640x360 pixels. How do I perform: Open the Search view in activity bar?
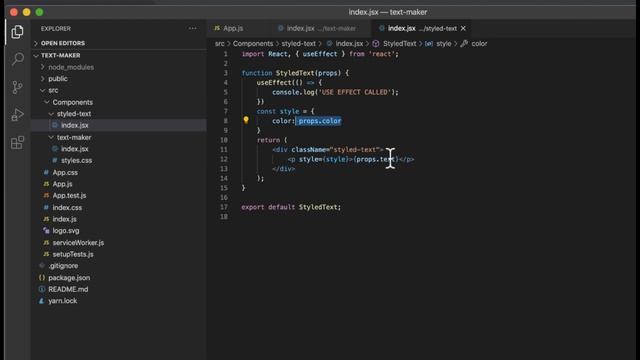(17, 59)
